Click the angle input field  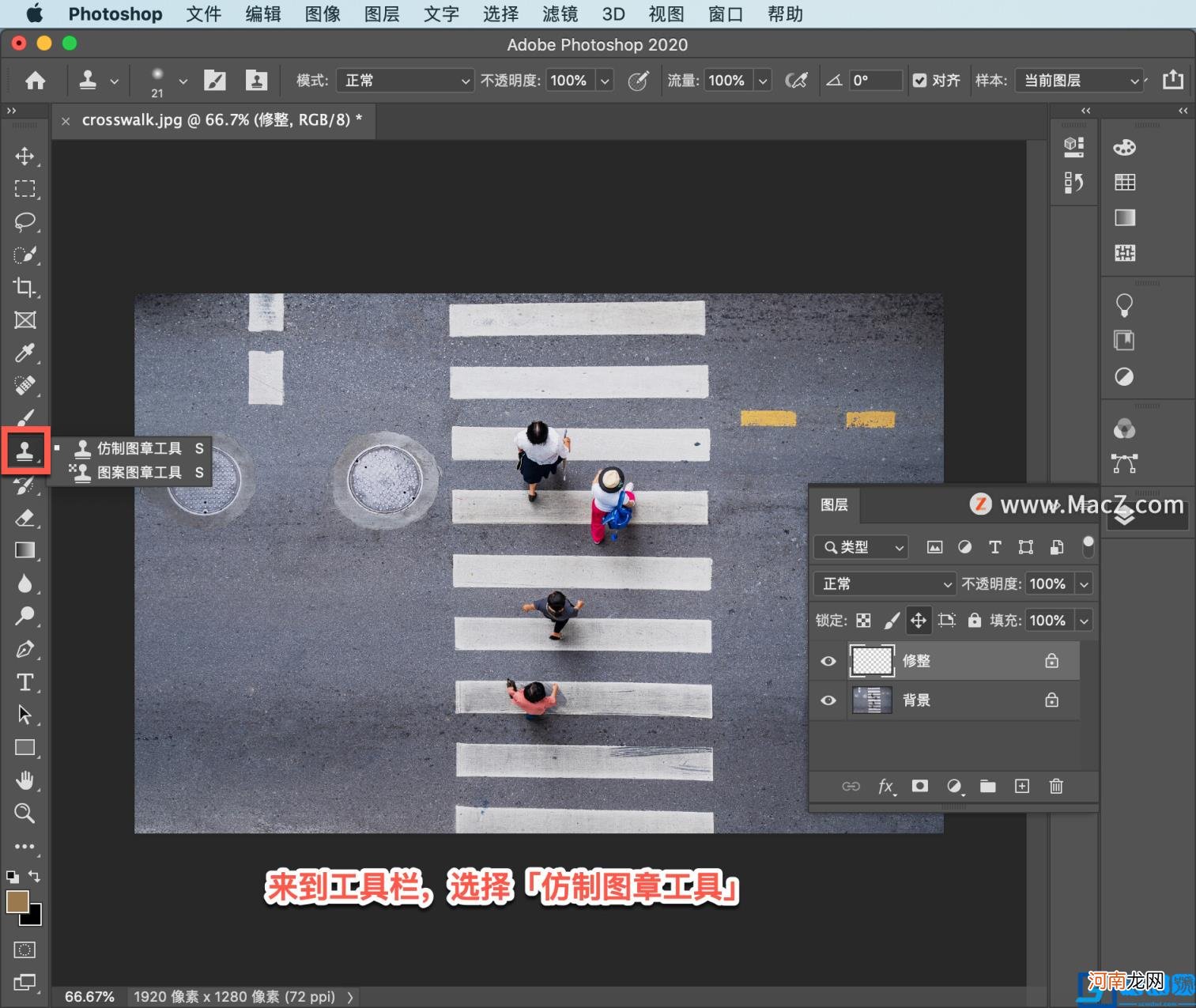point(876,80)
